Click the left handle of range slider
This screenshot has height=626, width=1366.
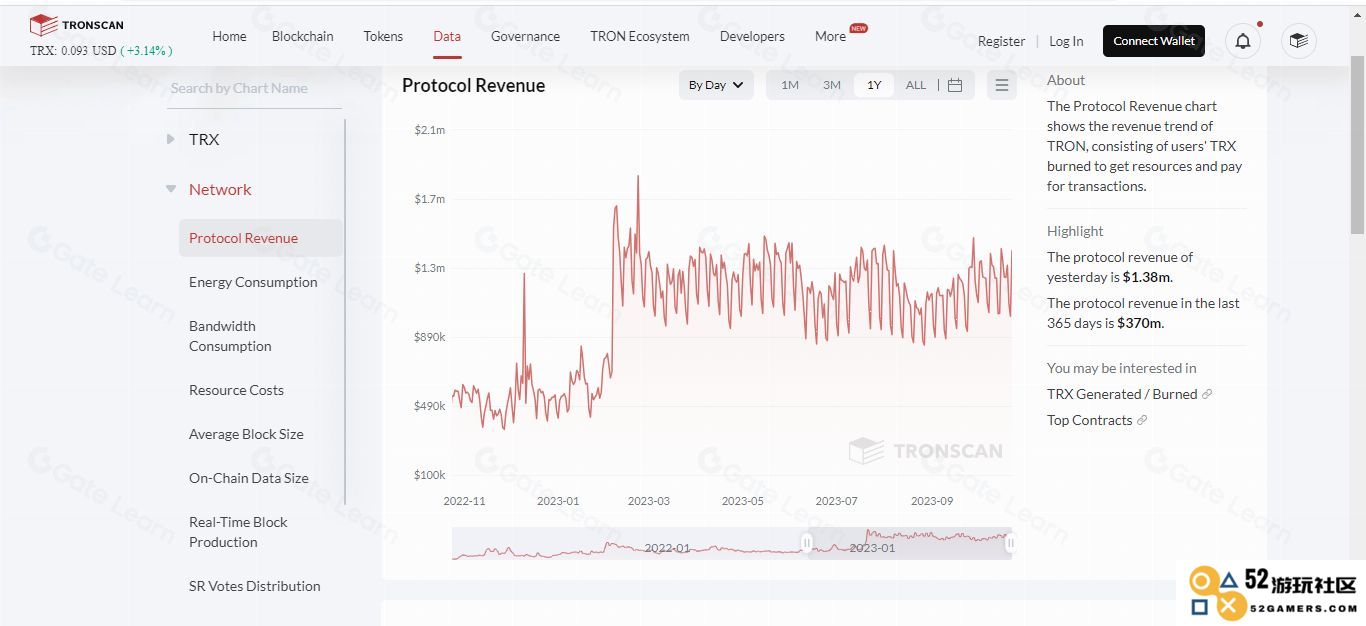click(807, 543)
